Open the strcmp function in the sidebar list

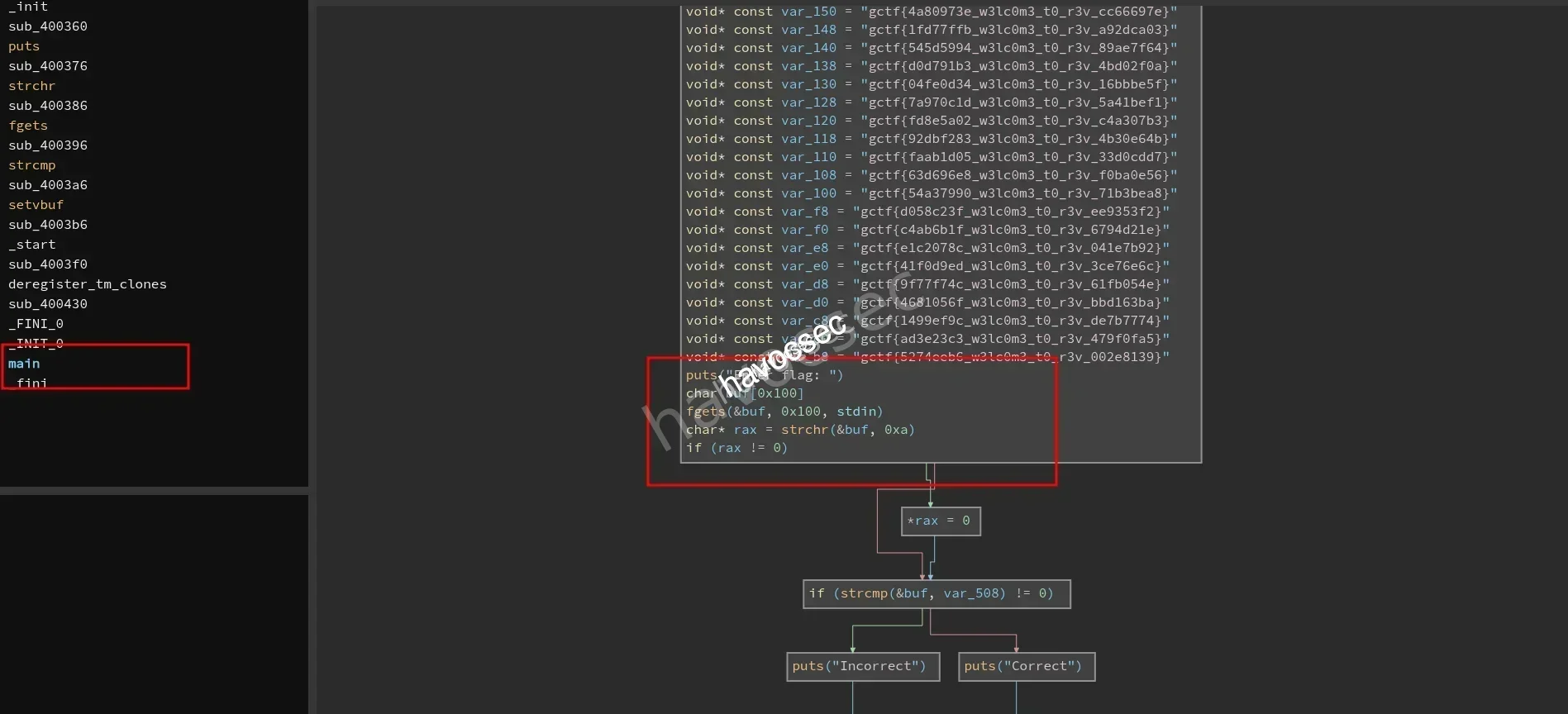[x=31, y=165]
